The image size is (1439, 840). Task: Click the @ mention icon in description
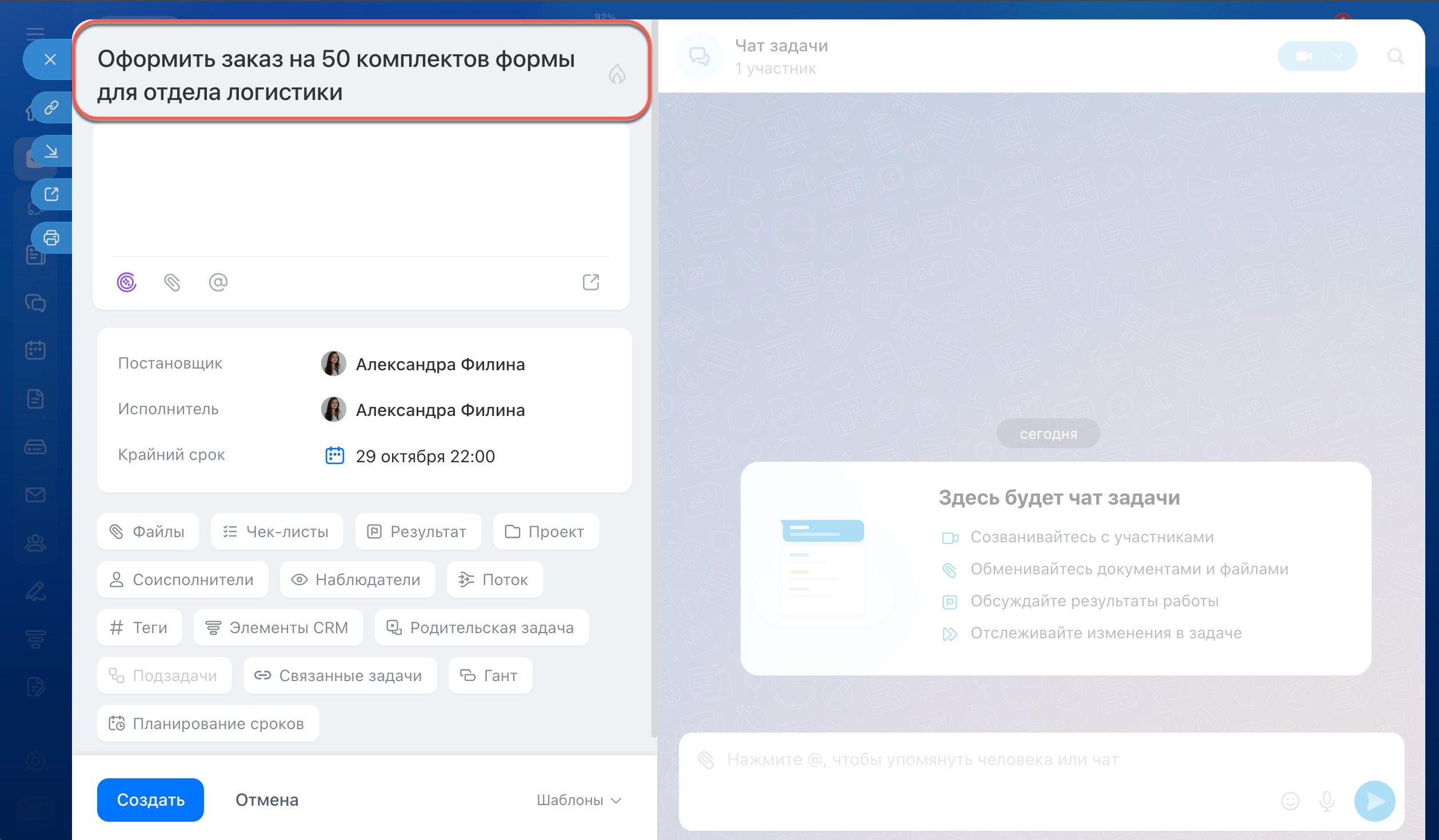(x=218, y=282)
